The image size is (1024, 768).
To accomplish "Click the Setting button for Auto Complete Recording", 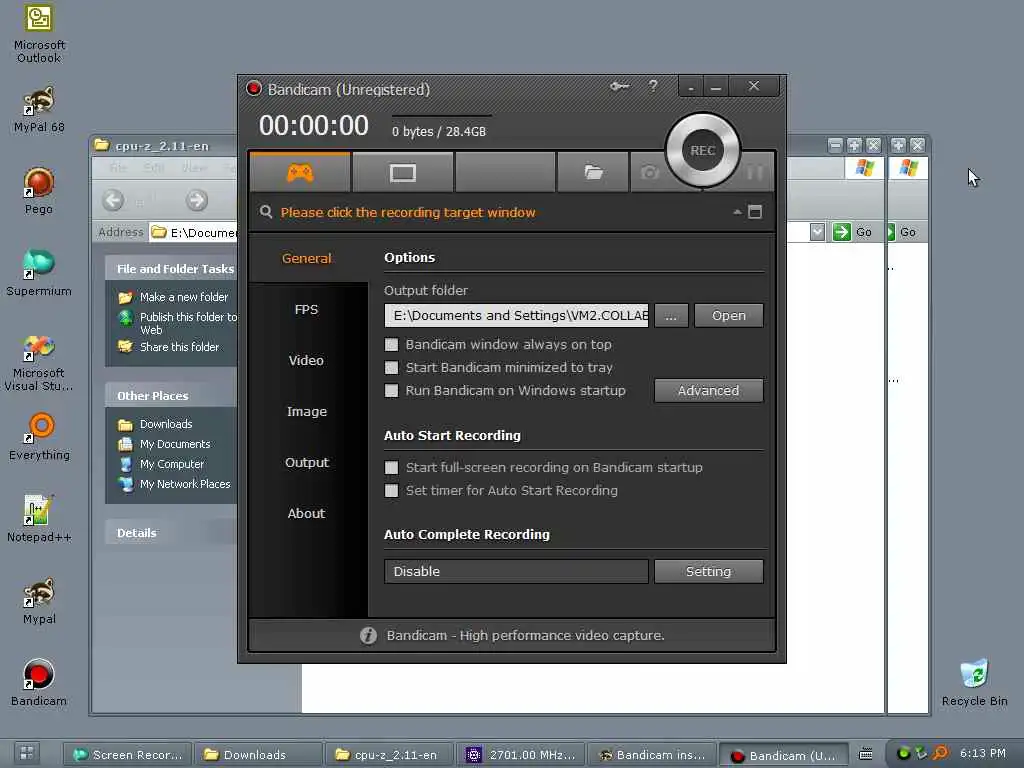I will [x=709, y=571].
